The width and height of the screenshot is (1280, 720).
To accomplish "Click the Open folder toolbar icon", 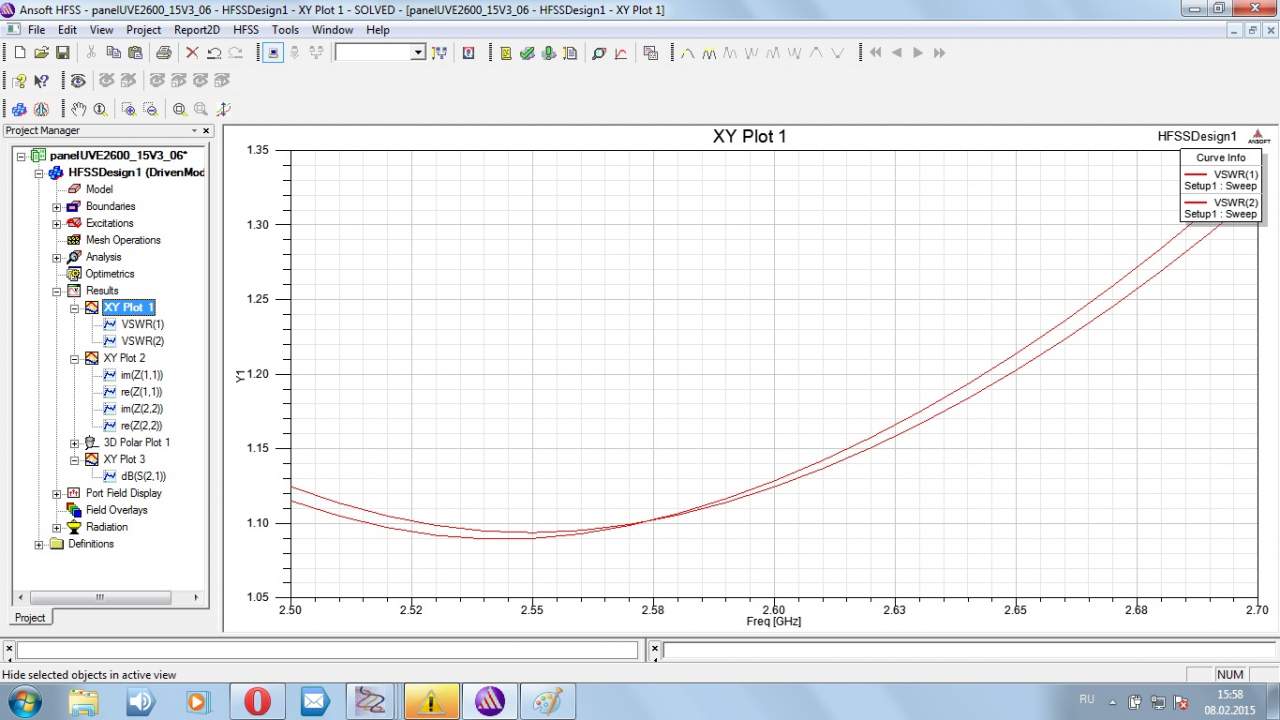I will point(41,53).
